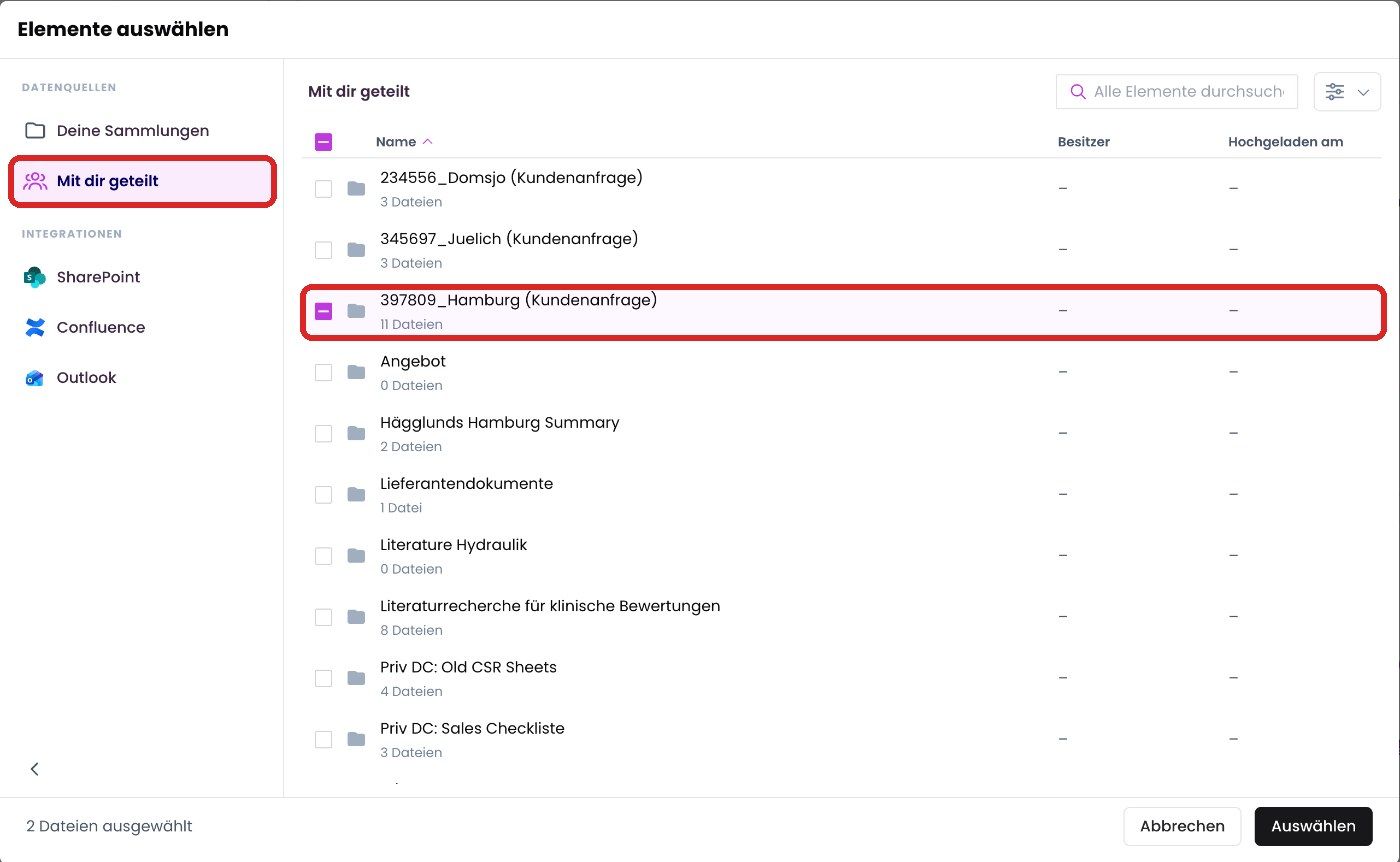Open the Confluence integration

tap(142, 327)
